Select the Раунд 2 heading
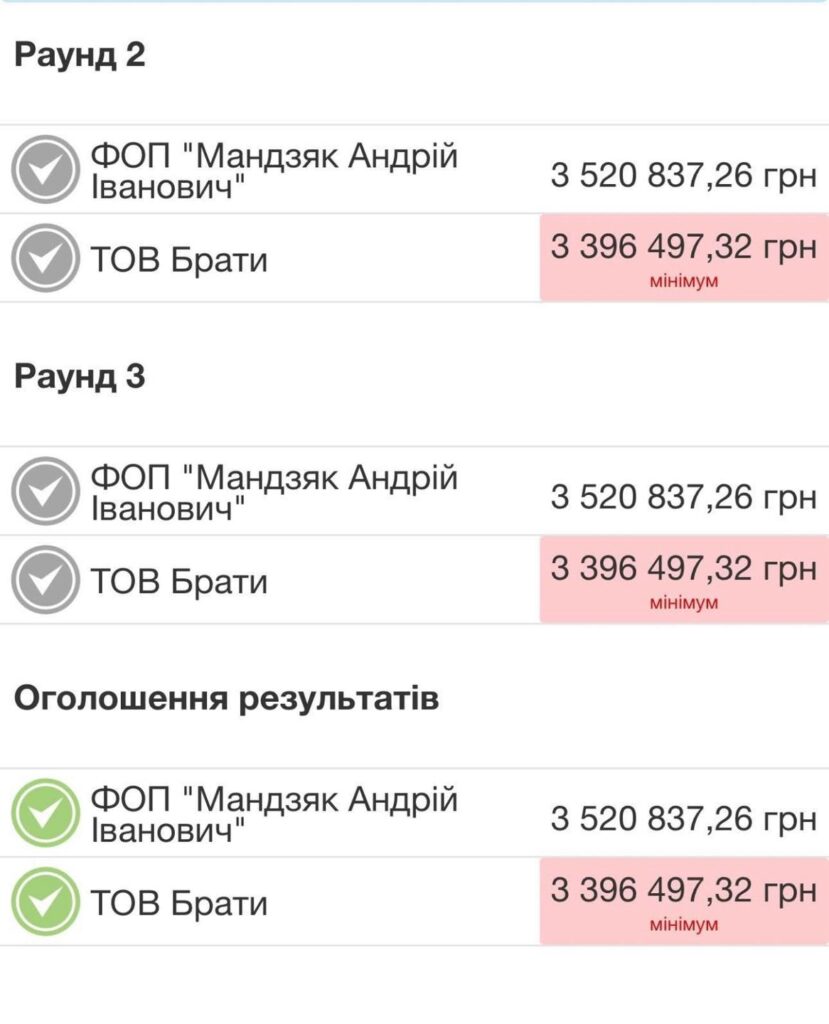This screenshot has width=829, height=1024. [x=80, y=54]
